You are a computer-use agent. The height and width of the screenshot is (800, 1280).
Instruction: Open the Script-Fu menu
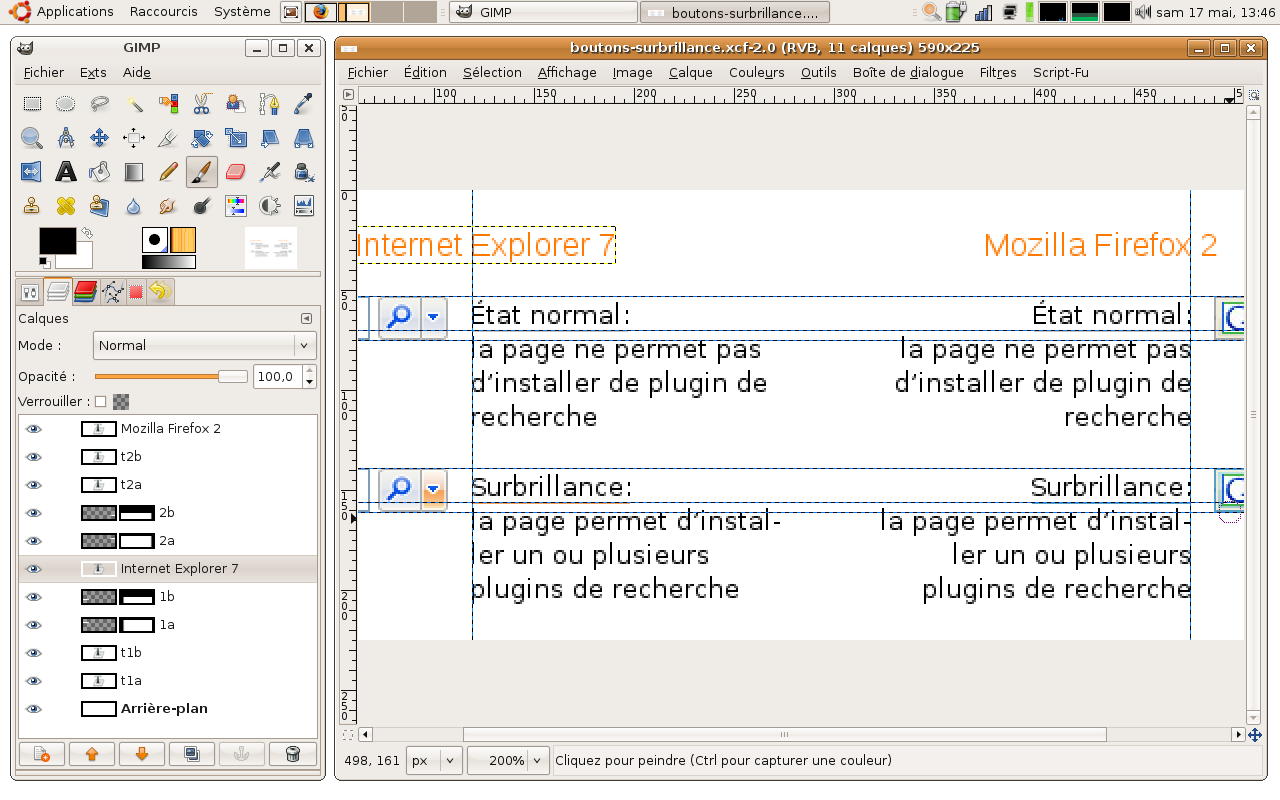tap(1060, 72)
